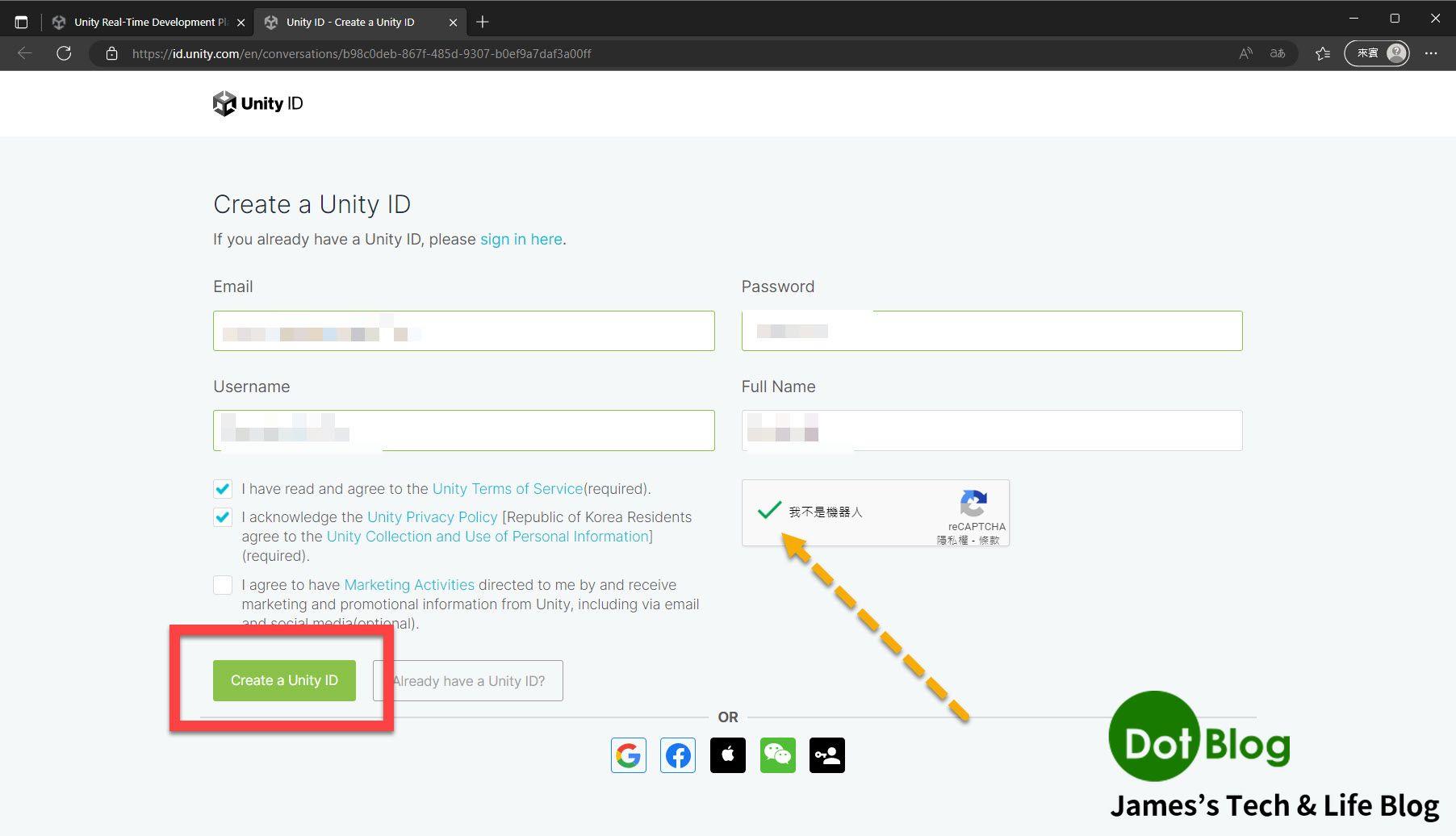
Task: Open Edge Settings and more menu
Action: point(1432,53)
